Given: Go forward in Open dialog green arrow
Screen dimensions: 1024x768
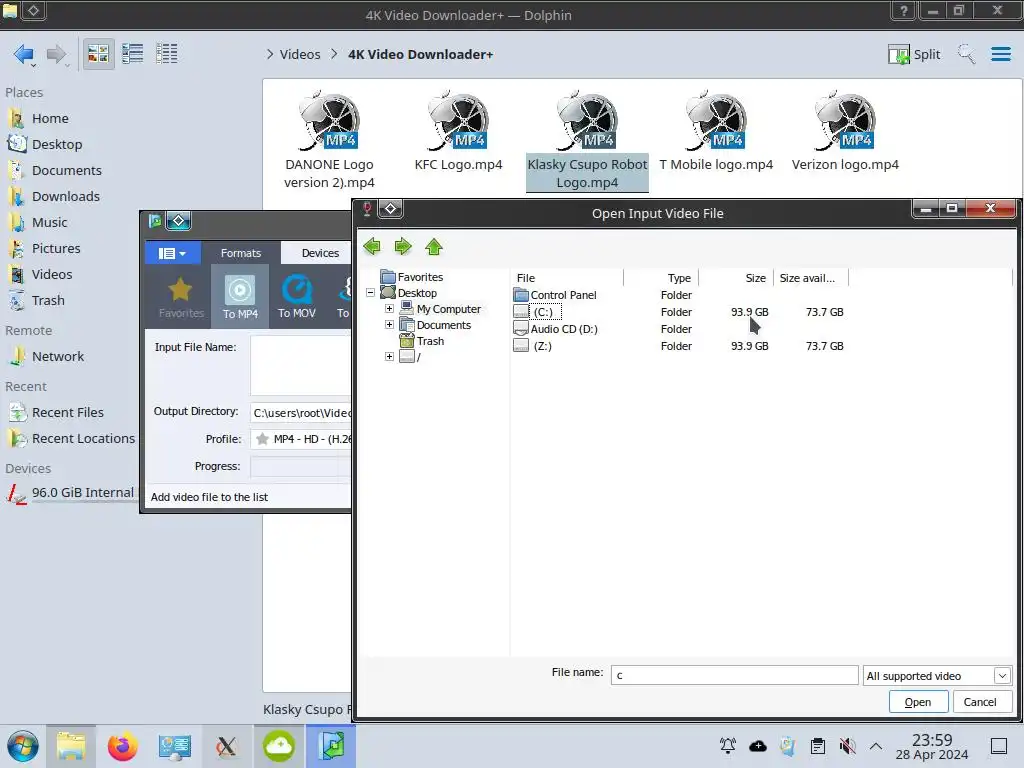Looking at the screenshot, I should [403, 247].
